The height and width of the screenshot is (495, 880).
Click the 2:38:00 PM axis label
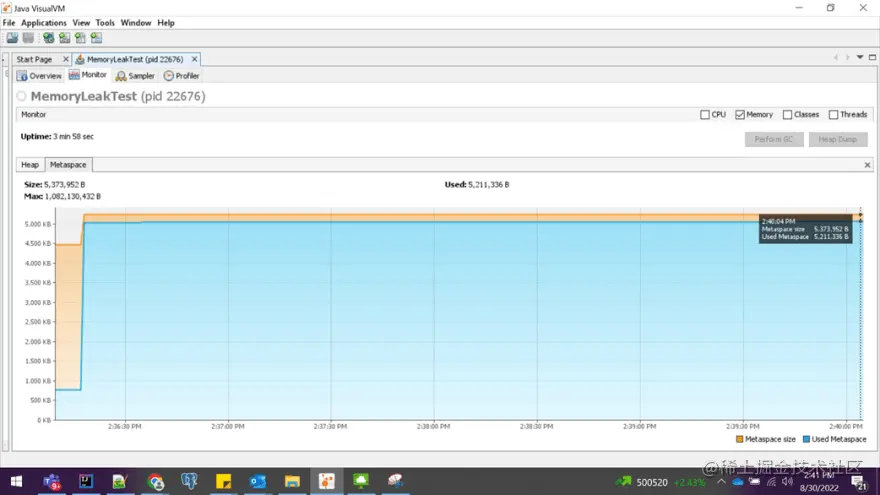(x=433, y=427)
